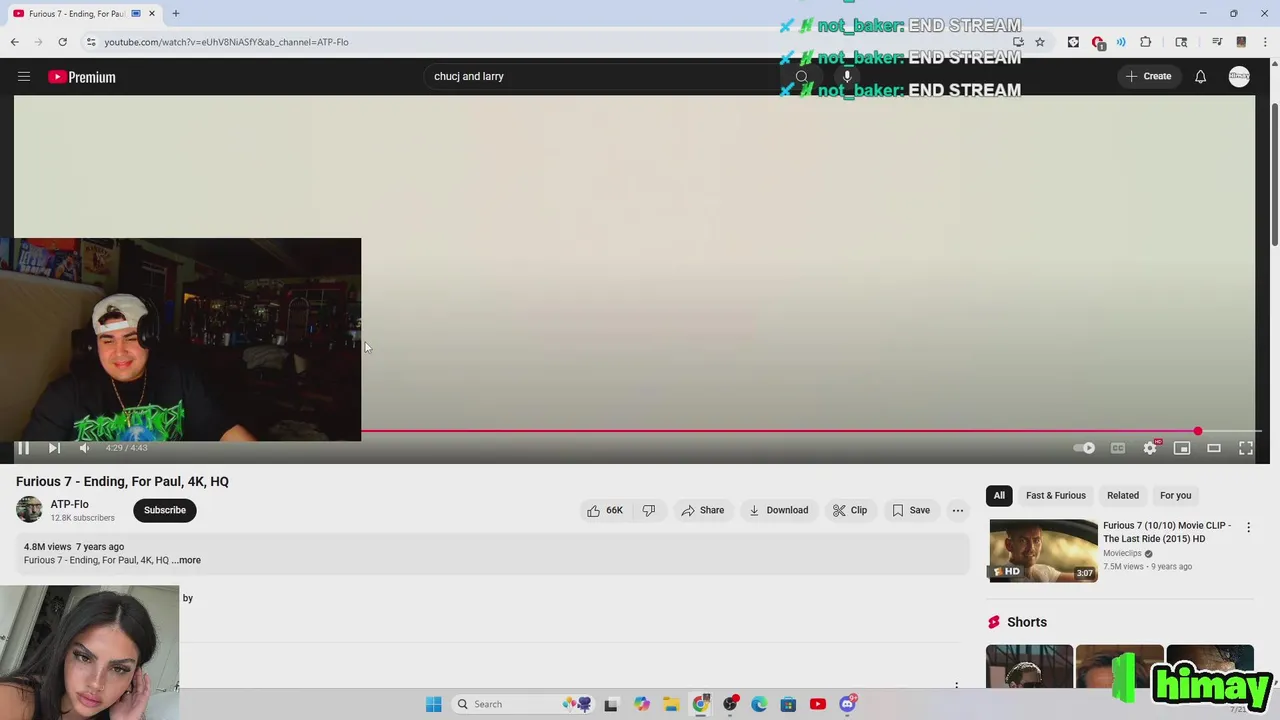Viewport: 1280px width, 720px height.
Task: Open the player settings gear
Action: click(x=1150, y=448)
